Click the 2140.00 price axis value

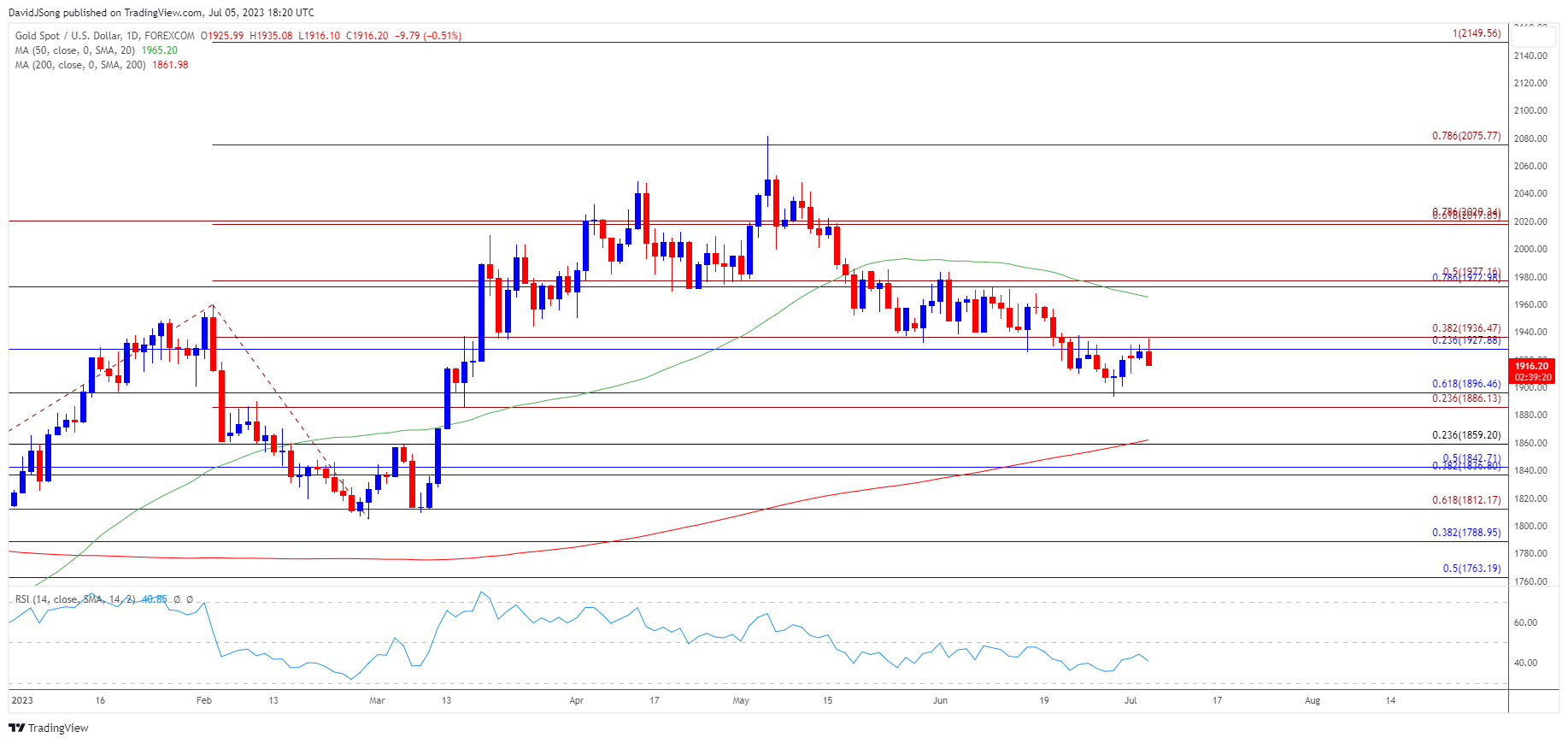1530,56
